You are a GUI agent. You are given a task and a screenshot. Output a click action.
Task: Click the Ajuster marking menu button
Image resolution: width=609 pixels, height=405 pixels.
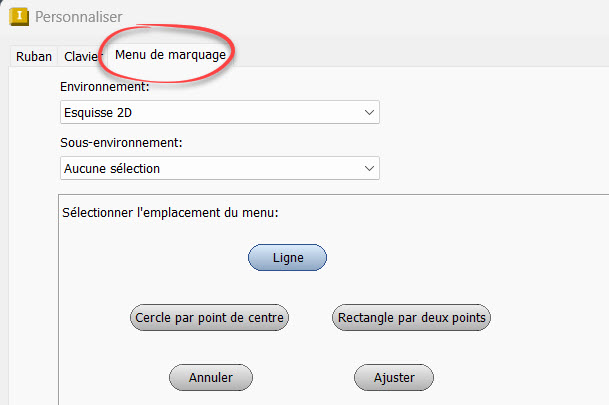pos(394,377)
